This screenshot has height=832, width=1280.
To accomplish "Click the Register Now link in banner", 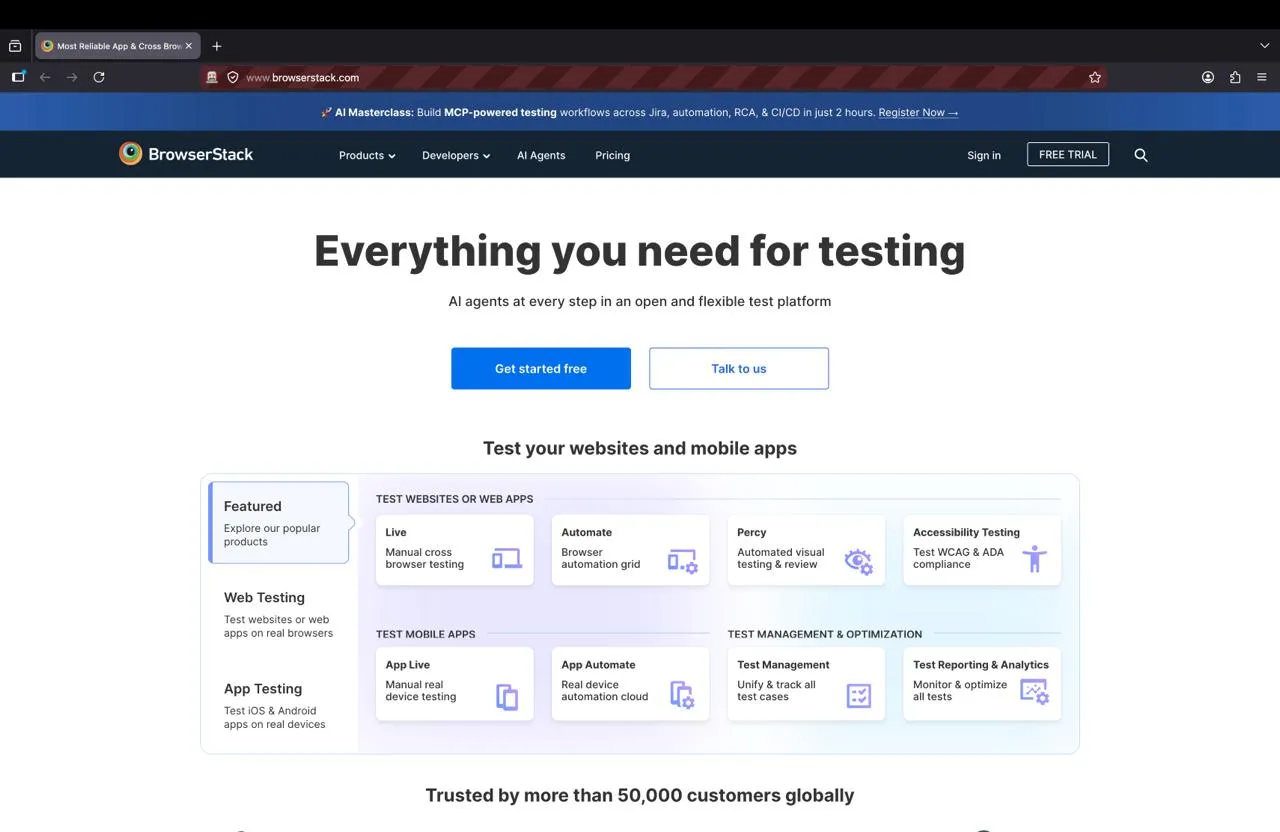I will click(918, 112).
